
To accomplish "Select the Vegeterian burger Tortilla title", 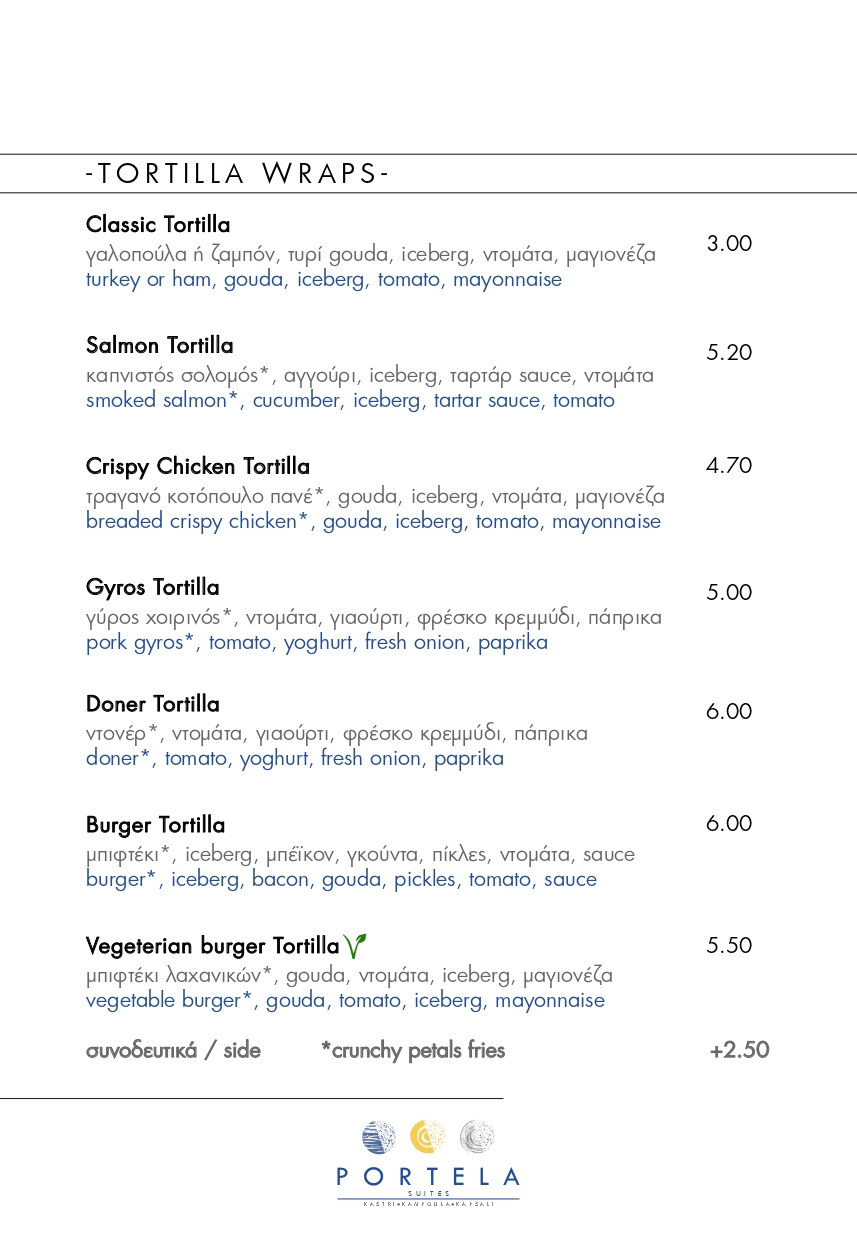I will point(213,946).
